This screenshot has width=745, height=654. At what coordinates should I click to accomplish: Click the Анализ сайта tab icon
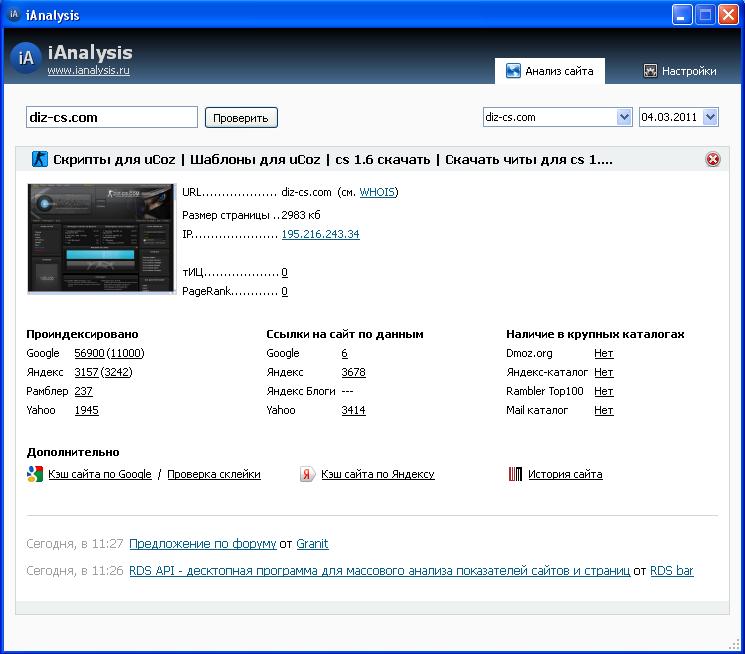[x=513, y=71]
